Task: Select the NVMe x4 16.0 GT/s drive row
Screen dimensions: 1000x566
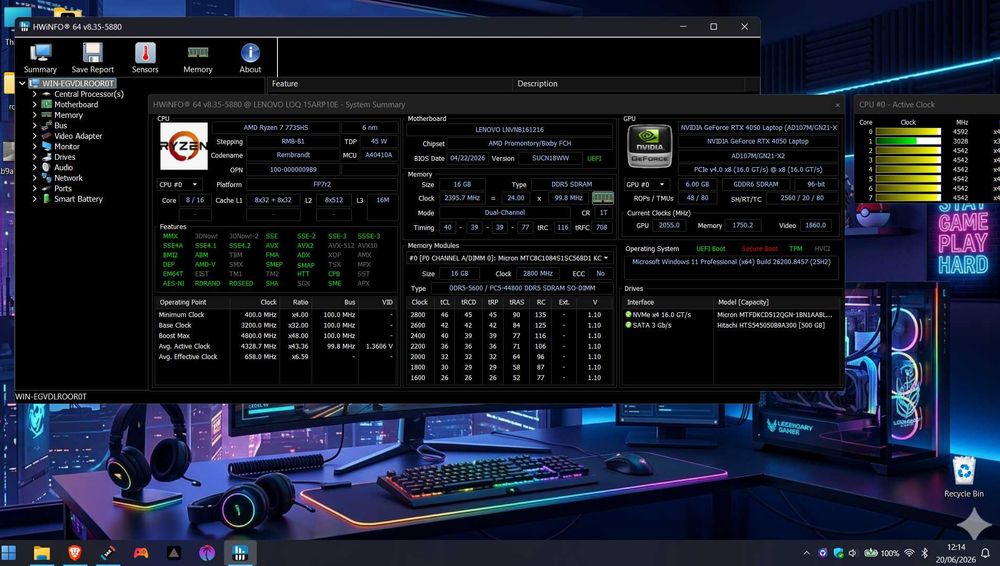Action: tap(732, 315)
